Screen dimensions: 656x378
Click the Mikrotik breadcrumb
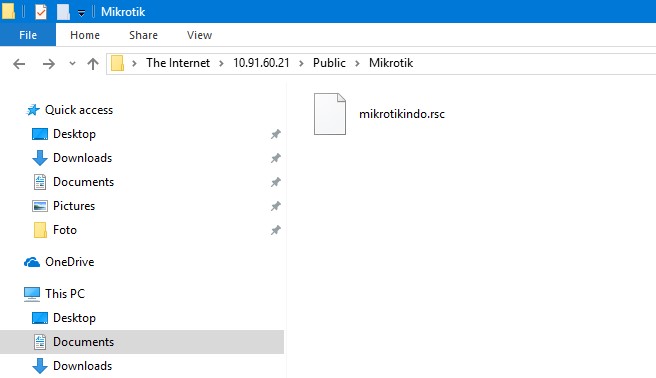(391, 63)
